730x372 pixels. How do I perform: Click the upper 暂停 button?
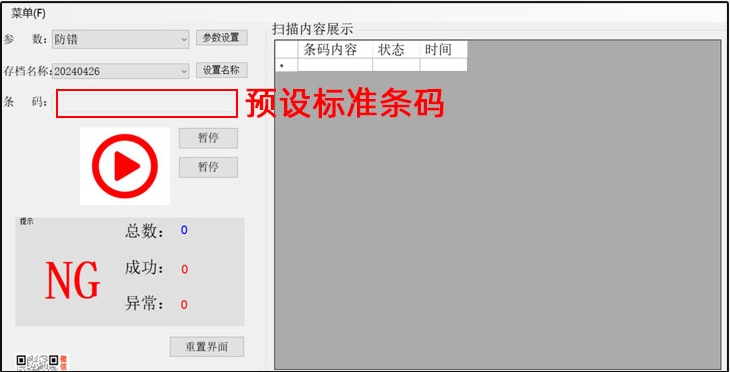208,138
